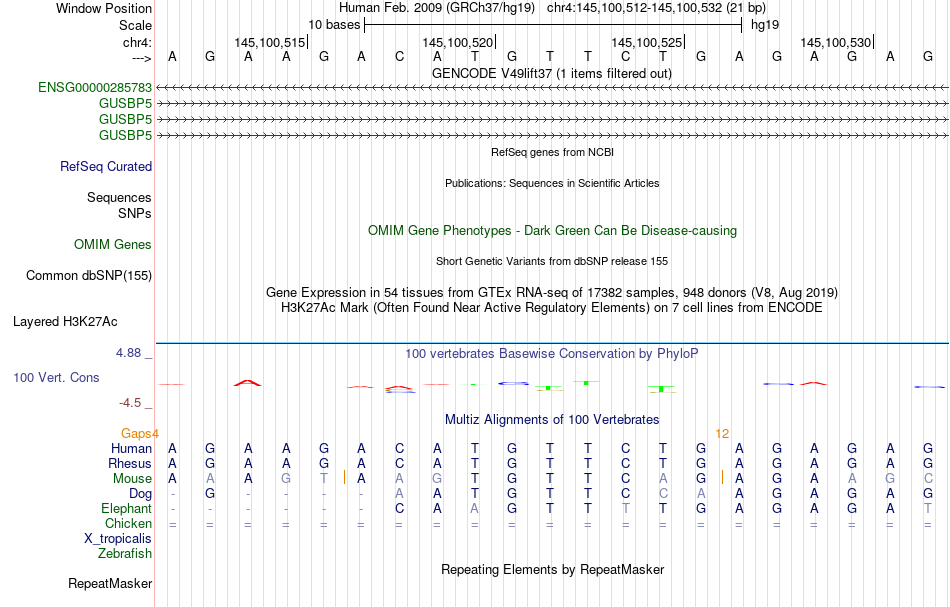Select the Human alignment row label
Viewport: 950px width, 607px height.
[131, 448]
